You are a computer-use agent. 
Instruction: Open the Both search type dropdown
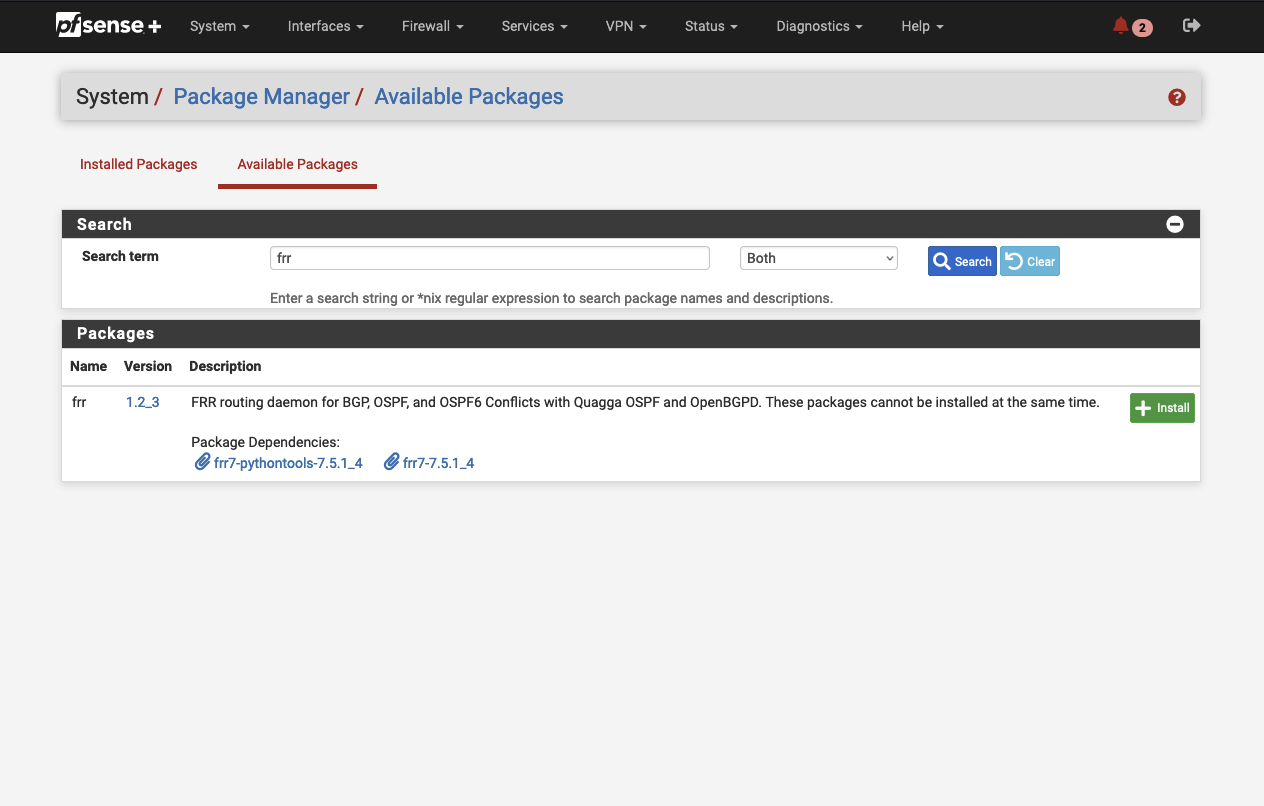(x=818, y=258)
